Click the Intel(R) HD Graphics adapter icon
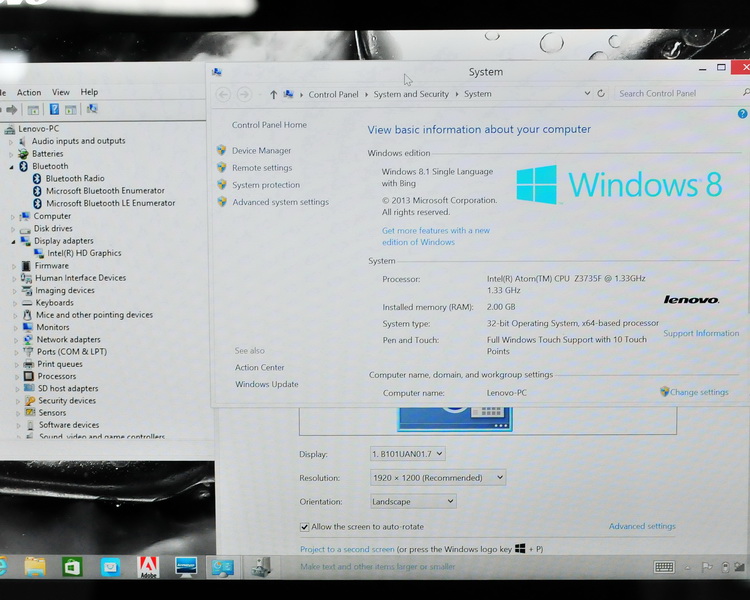The image size is (750, 600). pos(39,253)
